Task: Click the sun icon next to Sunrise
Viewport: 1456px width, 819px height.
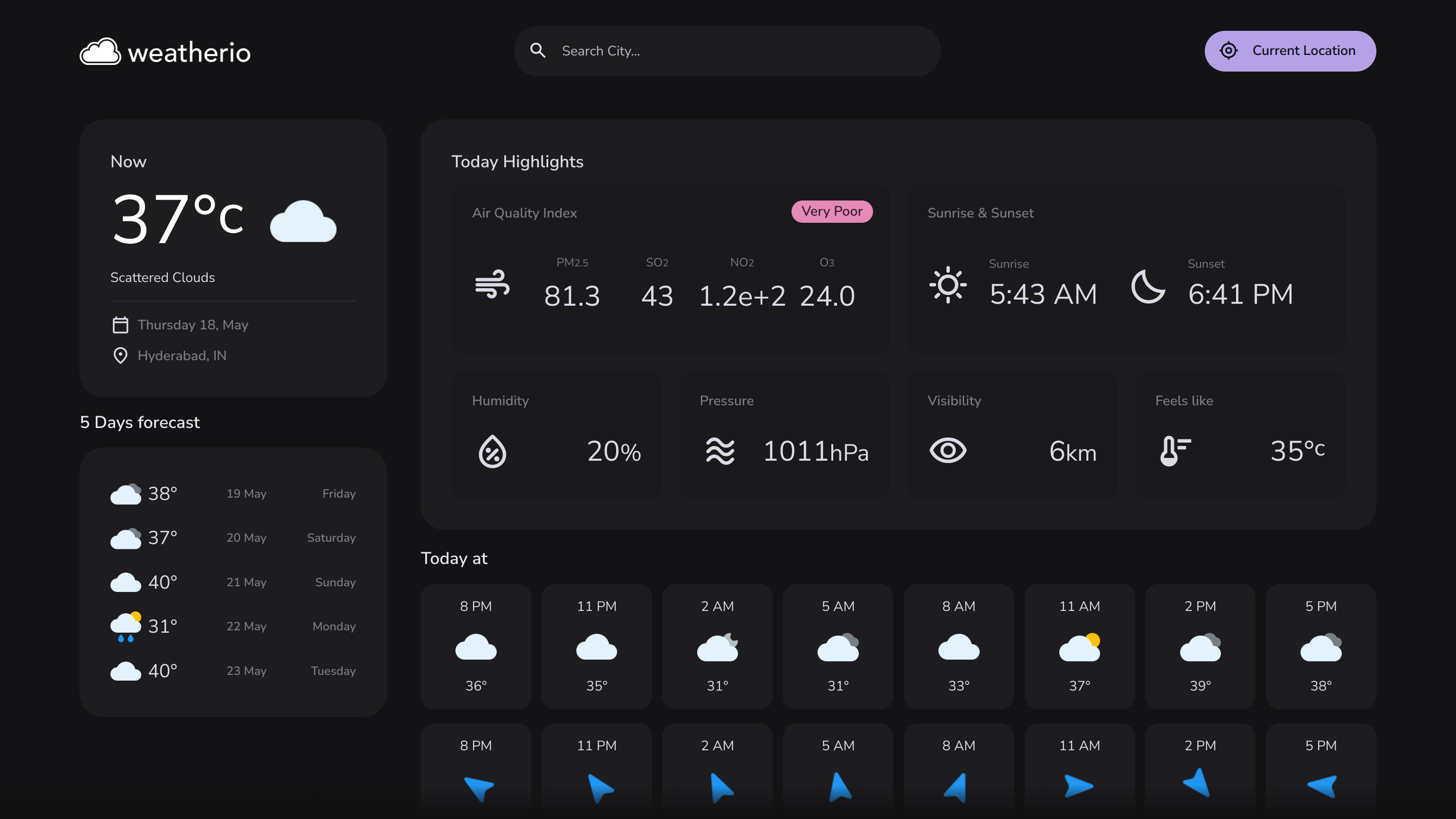Action: [948, 285]
